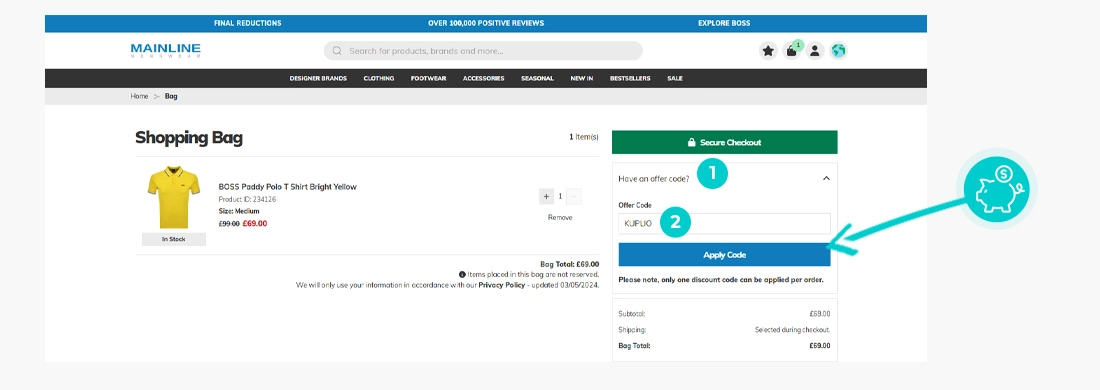
Task: Click the Bag breadcrumb text
Action: [171, 96]
